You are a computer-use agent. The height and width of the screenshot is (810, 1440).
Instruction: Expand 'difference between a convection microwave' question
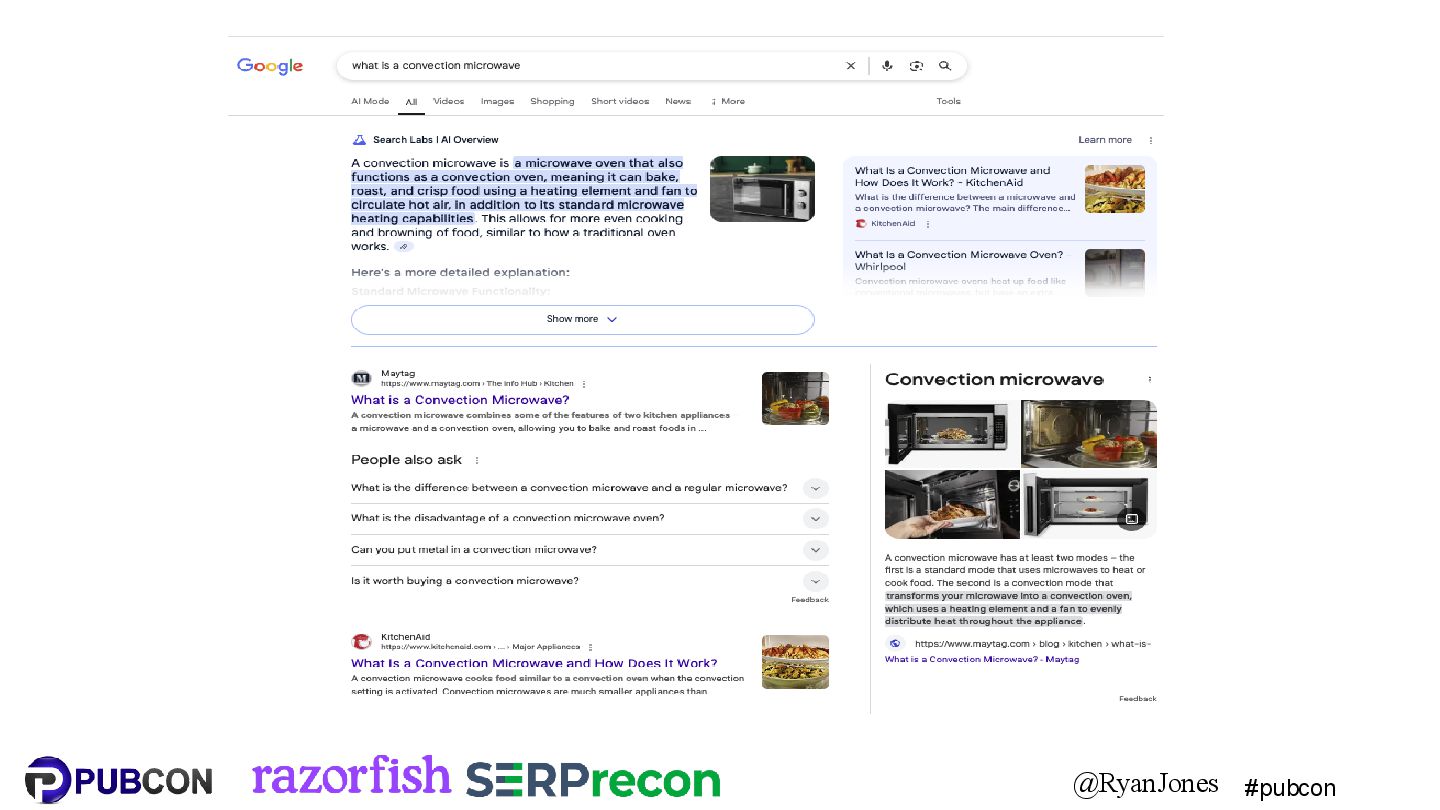(x=589, y=488)
